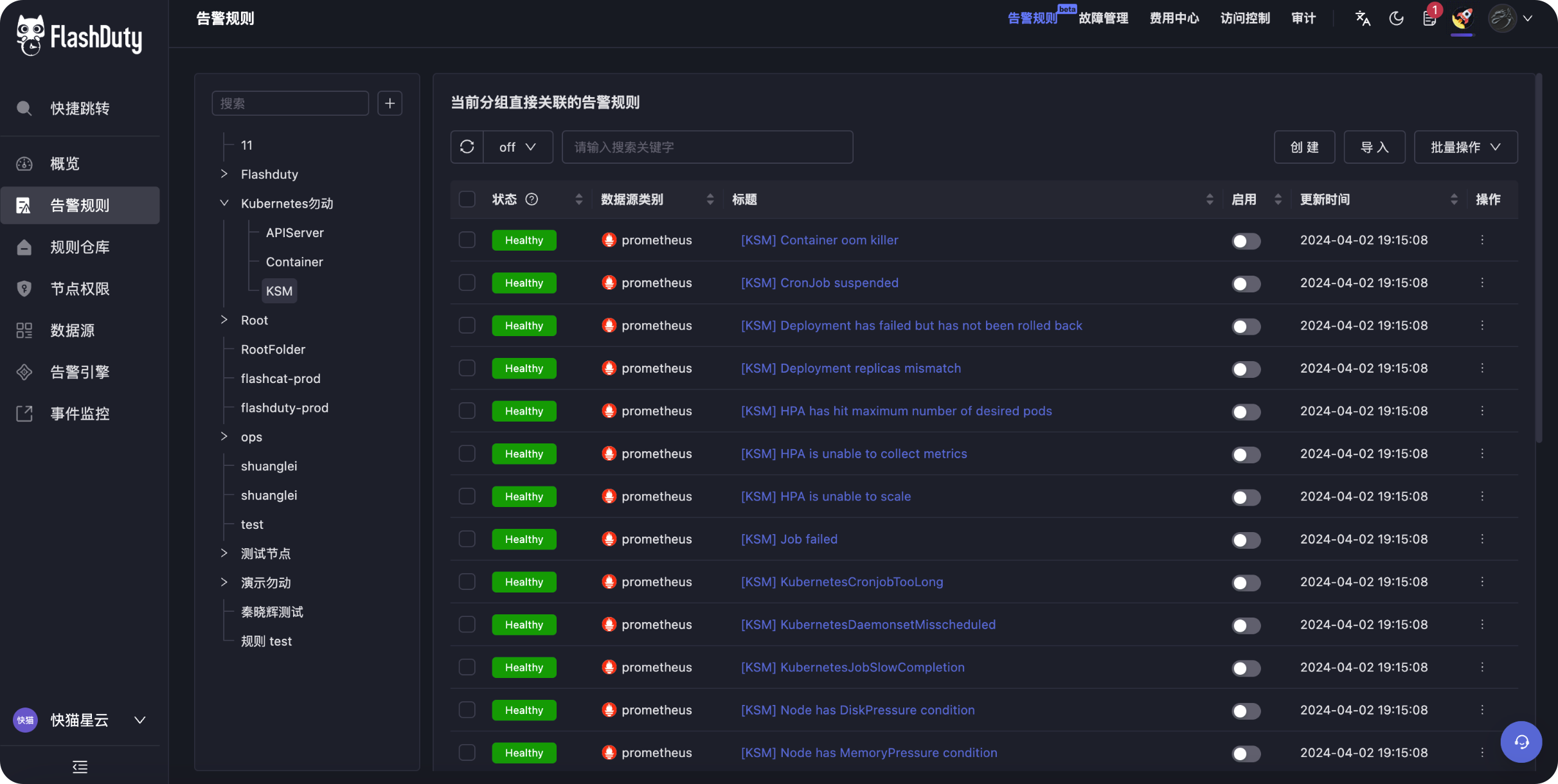Viewport: 1558px width, 784px height.
Task: Click the status help question mark icon
Action: (532, 199)
